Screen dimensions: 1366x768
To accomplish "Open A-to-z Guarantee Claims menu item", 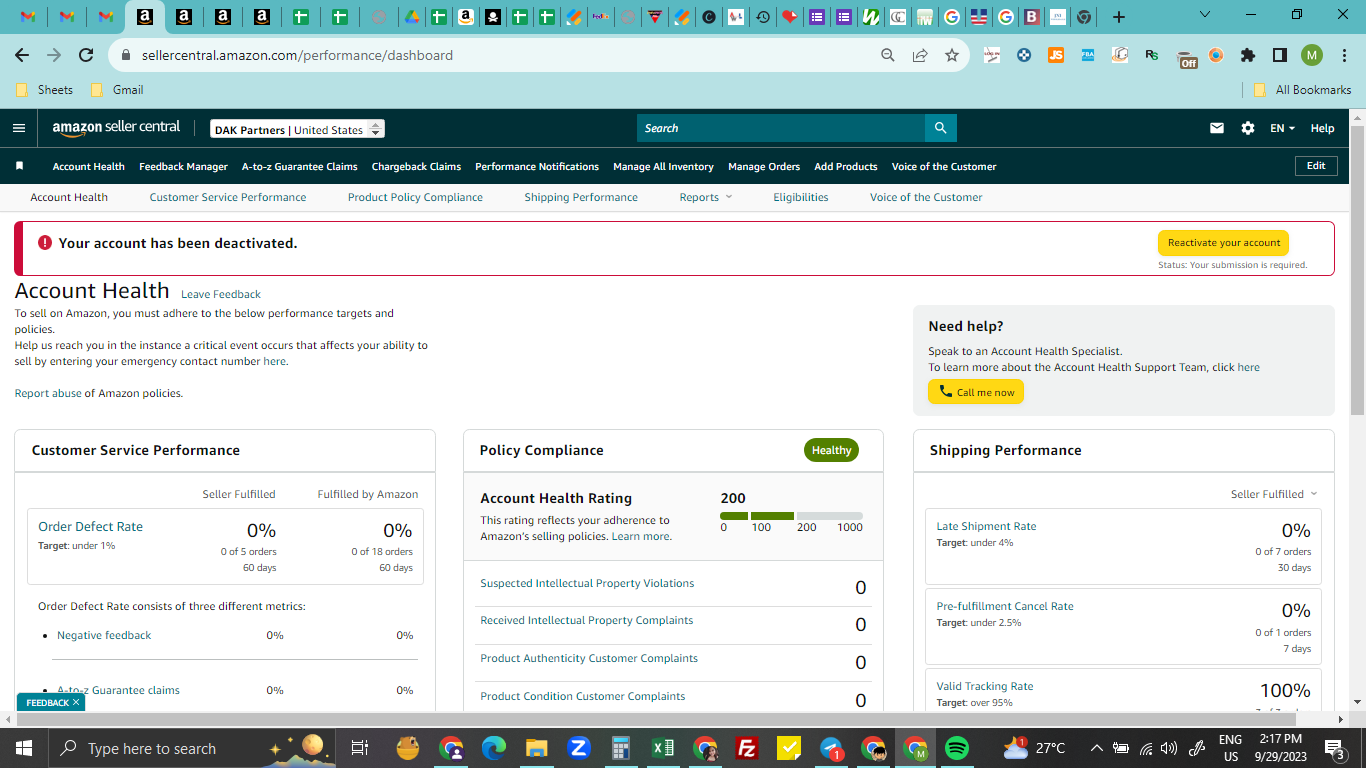I will click(x=300, y=166).
